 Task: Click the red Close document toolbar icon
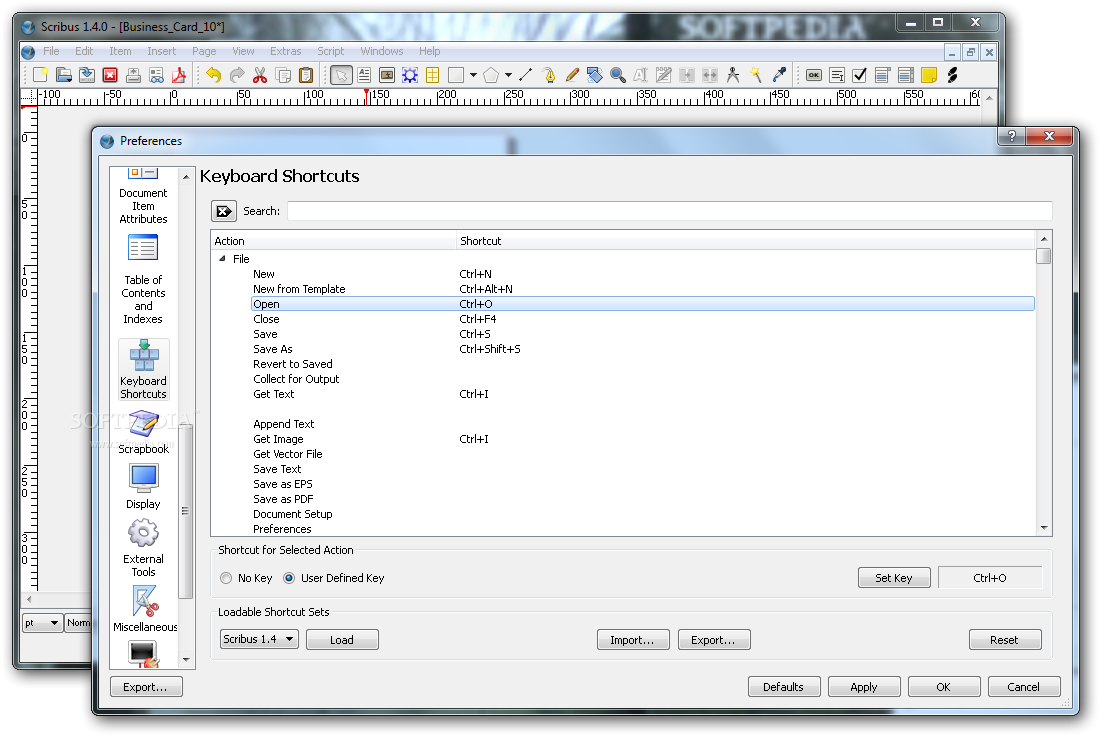click(x=110, y=75)
